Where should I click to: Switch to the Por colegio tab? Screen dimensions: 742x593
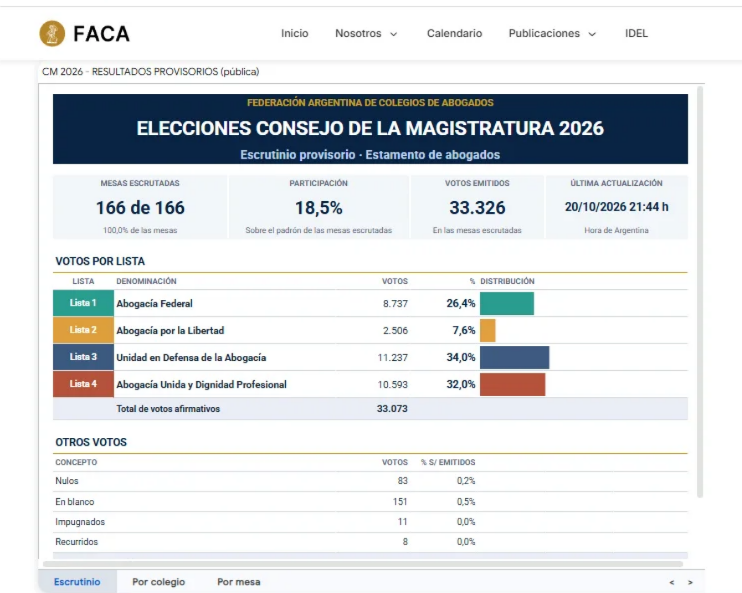pyautogui.click(x=159, y=582)
